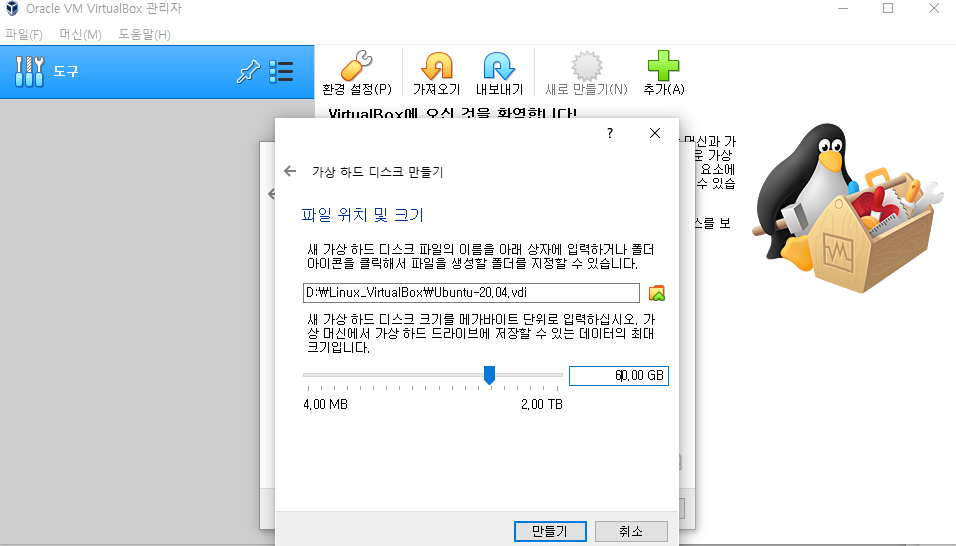Viewport: 956px width, 546px height.
Task: Click the disk size slider handle
Action: click(489, 375)
